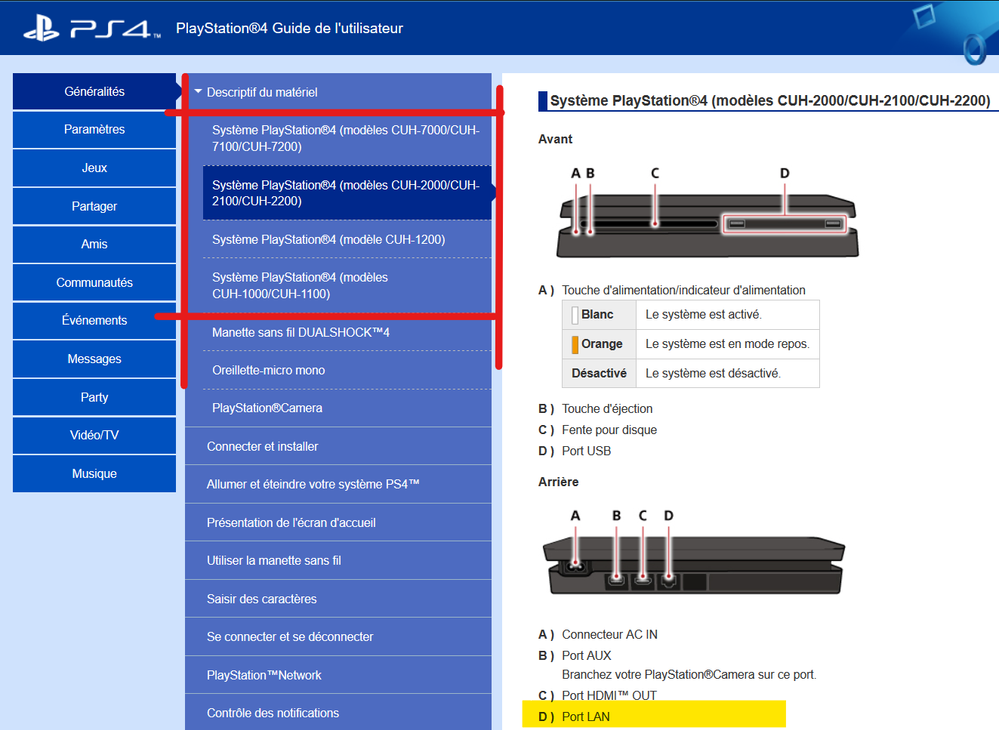Viewport: 999px width, 730px height.
Task: Click 'Le système est en mode repos.' cell
Action: [728, 344]
